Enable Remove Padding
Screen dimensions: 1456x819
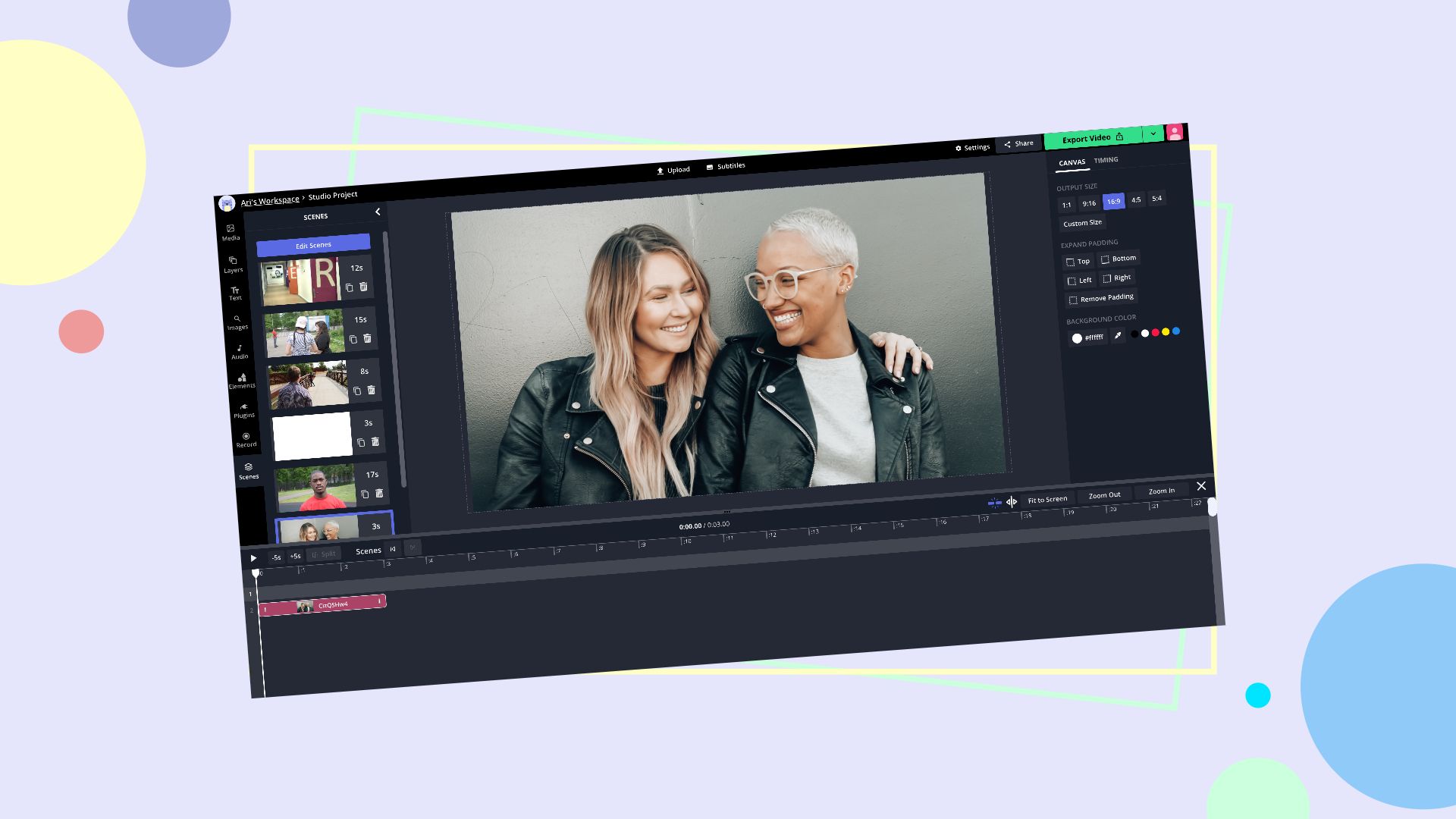pos(1101,298)
